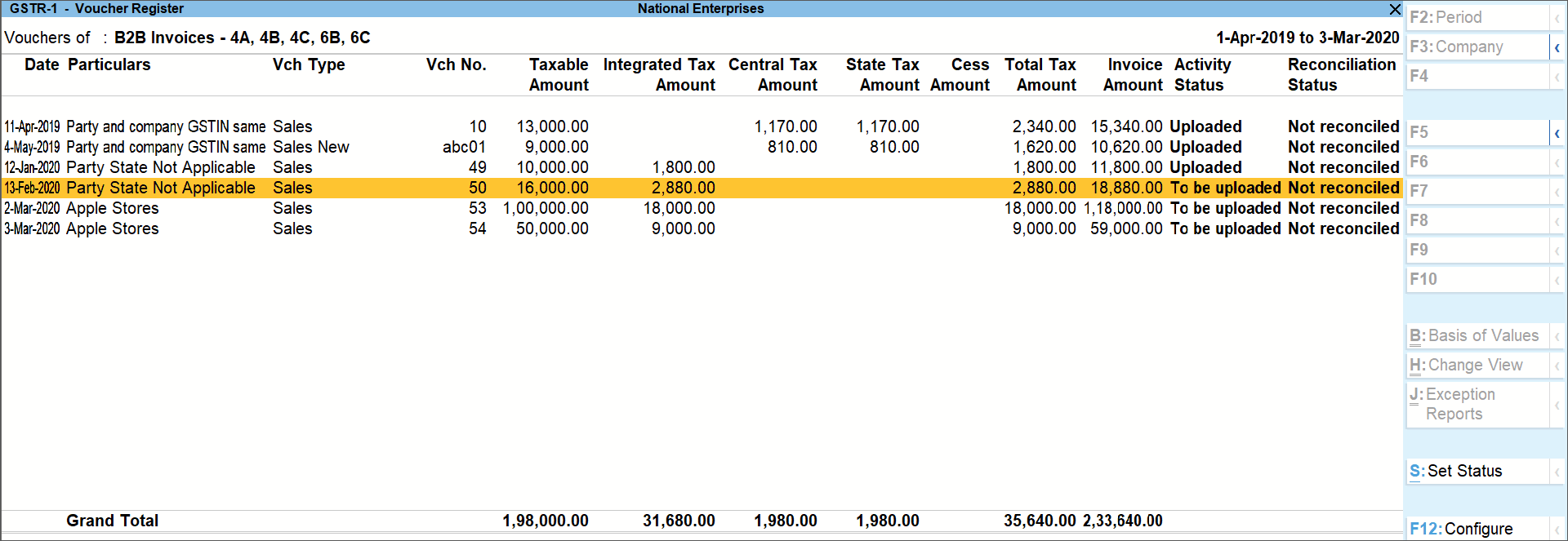
Task: Select highlighted voucher dated 13-Feb-2020
Action: (701, 188)
